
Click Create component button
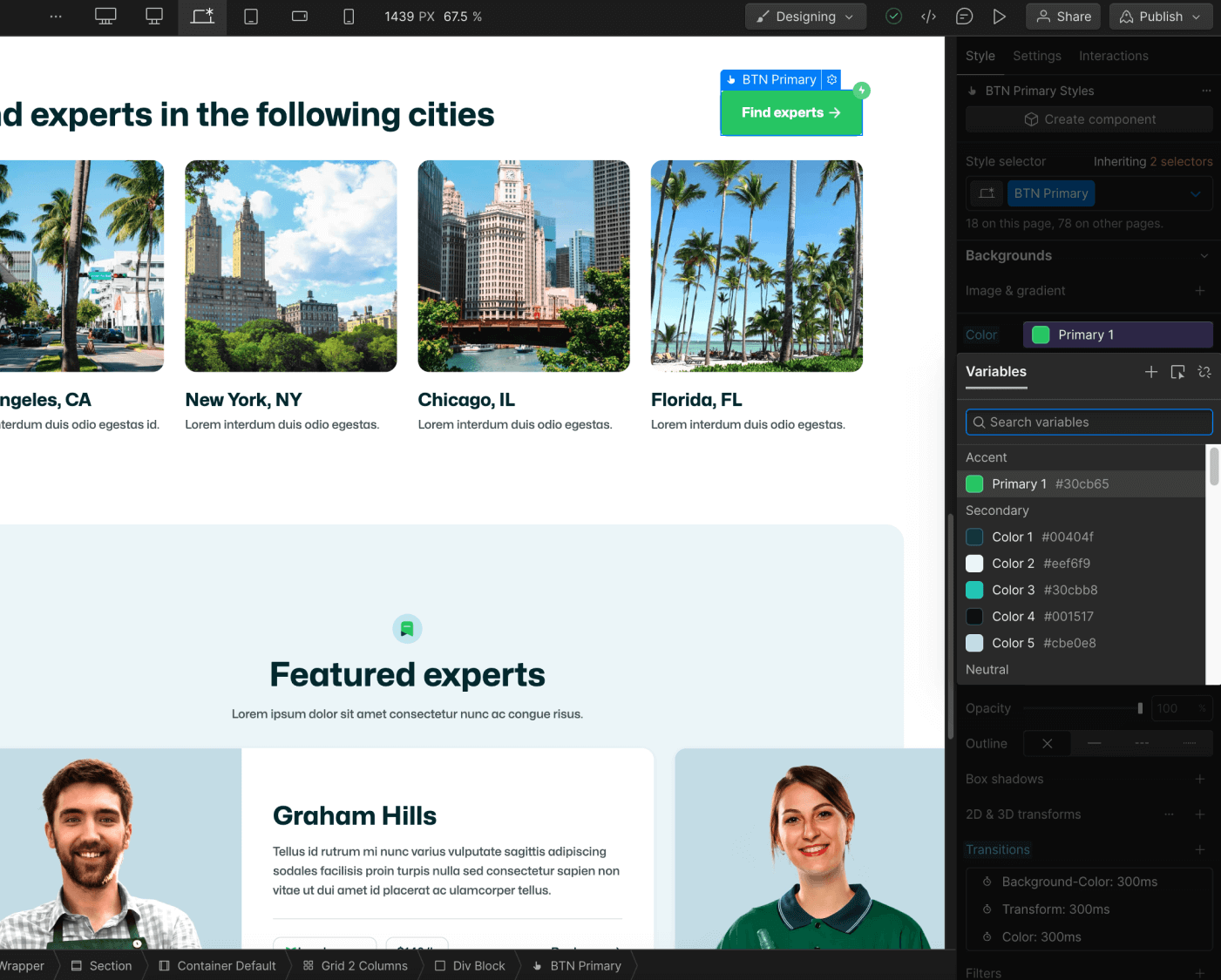pos(1089,119)
